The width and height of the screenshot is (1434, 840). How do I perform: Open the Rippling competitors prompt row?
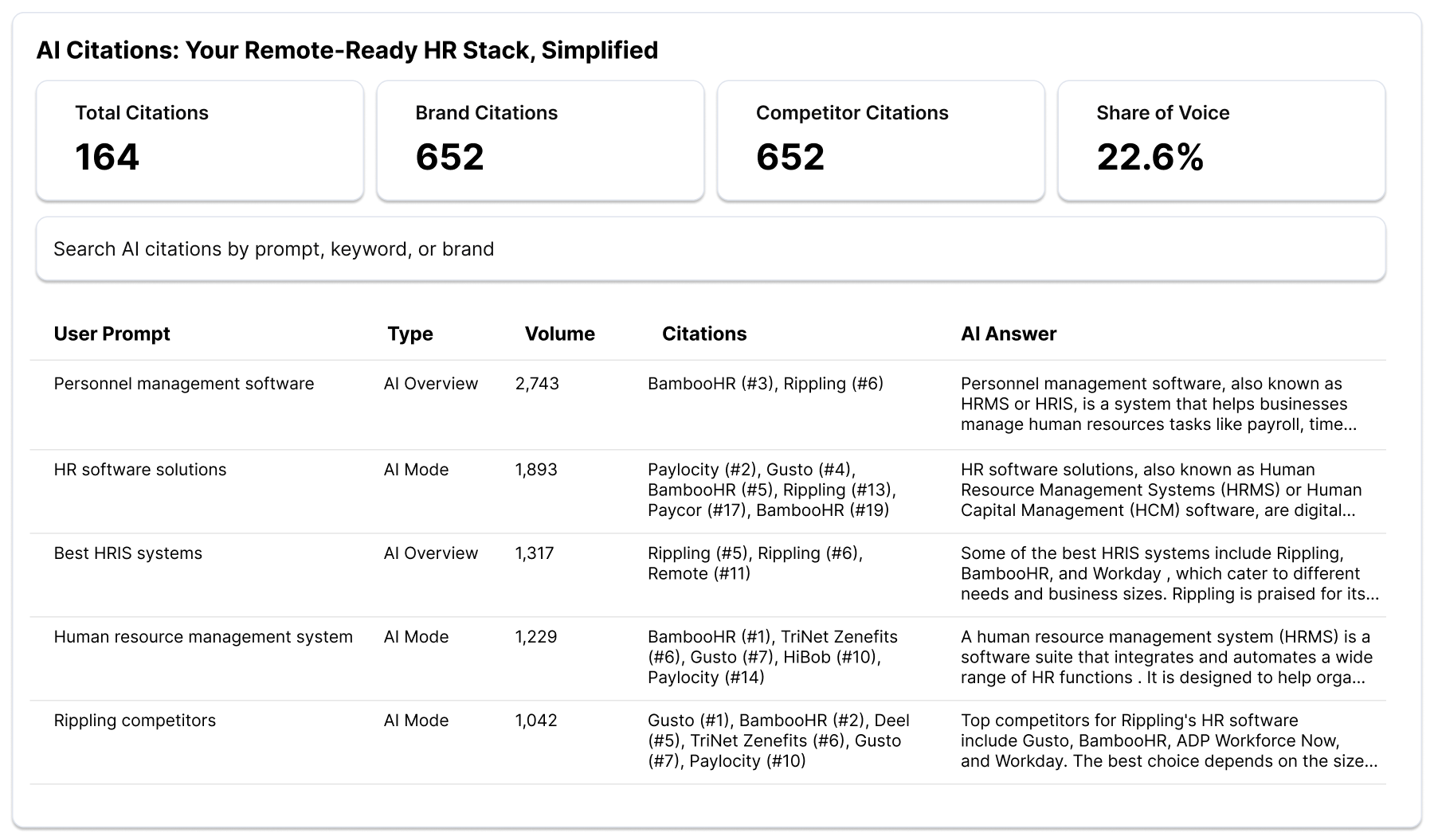[135, 720]
